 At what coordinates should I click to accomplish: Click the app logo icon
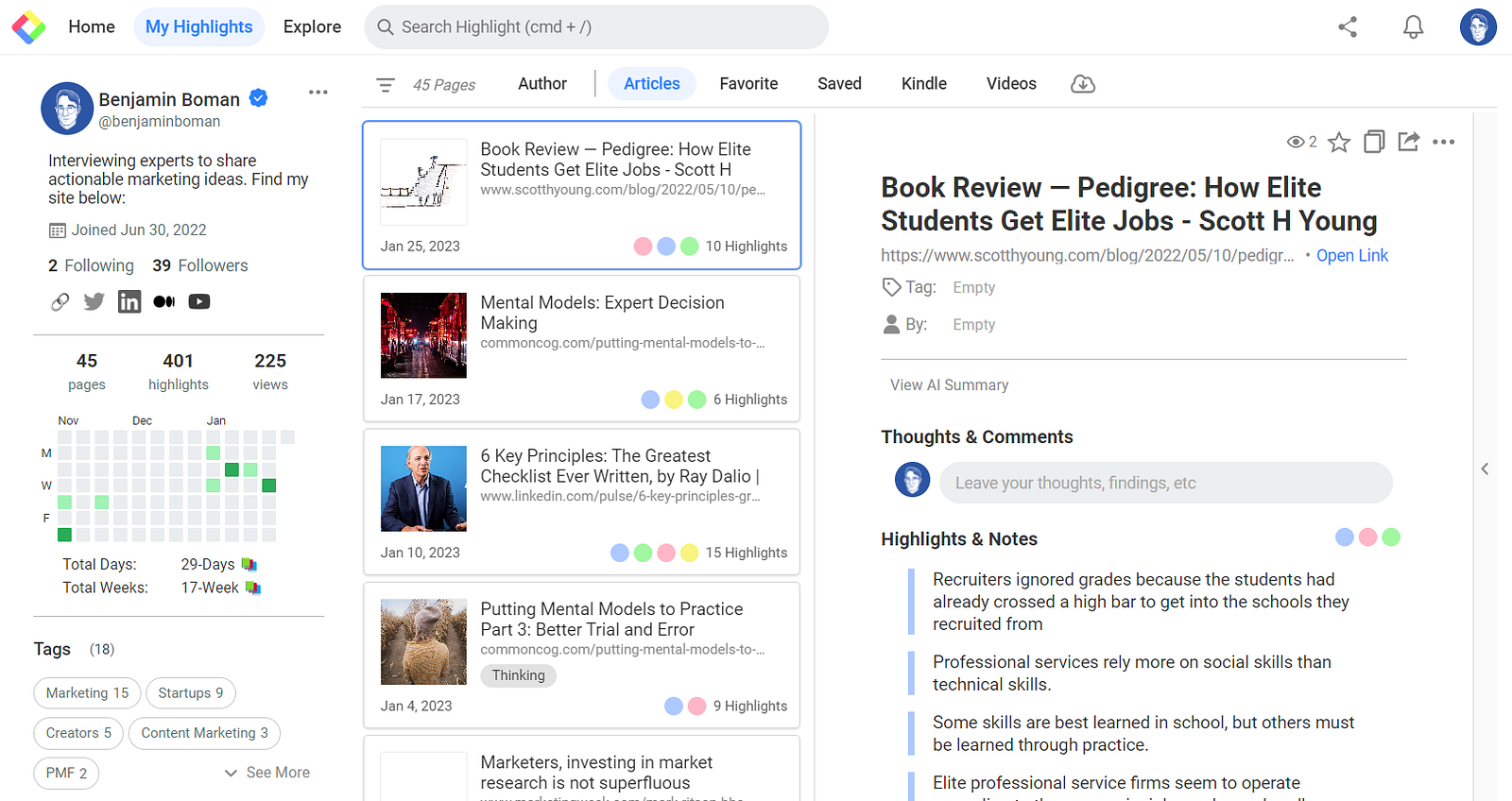point(28,27)
